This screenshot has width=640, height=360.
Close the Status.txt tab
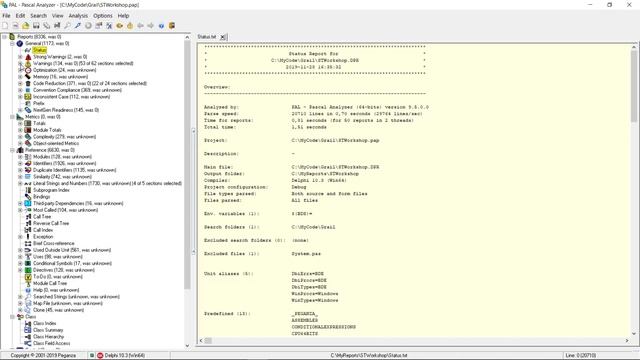tap(222, 37)
